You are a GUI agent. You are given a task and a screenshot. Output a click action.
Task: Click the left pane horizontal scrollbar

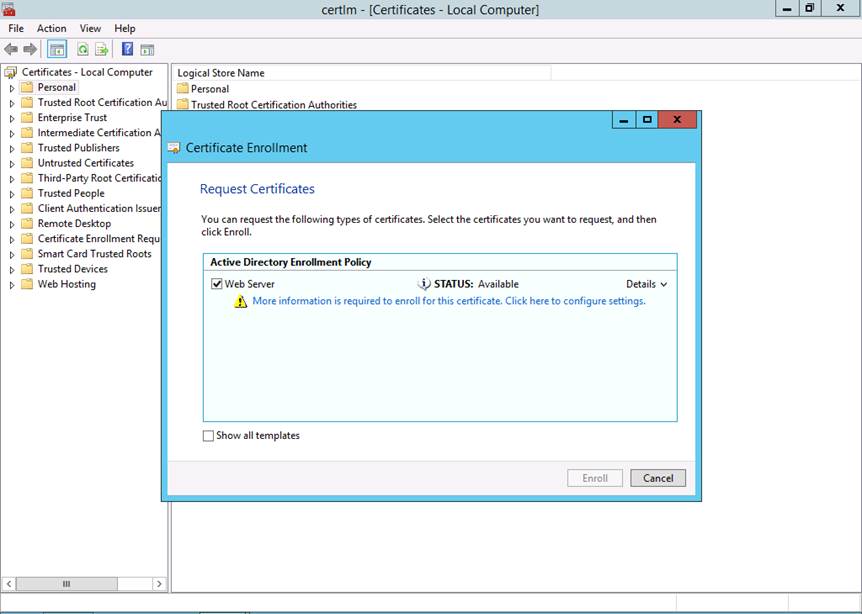pos(67,583)
